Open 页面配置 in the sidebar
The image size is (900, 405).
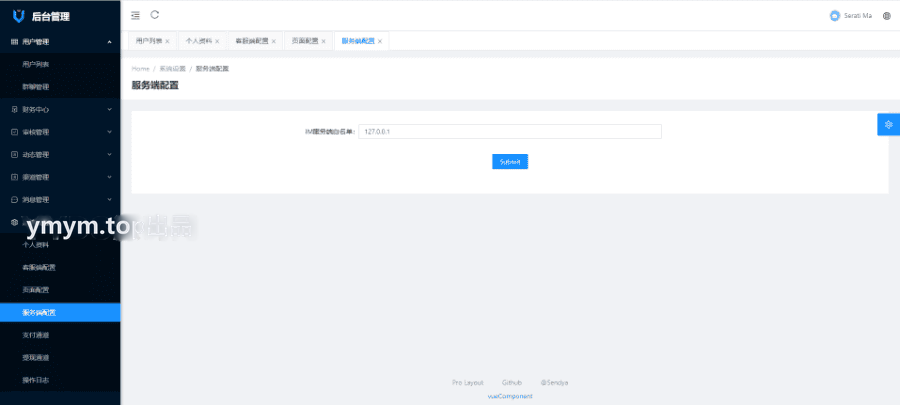pos(60,290)
